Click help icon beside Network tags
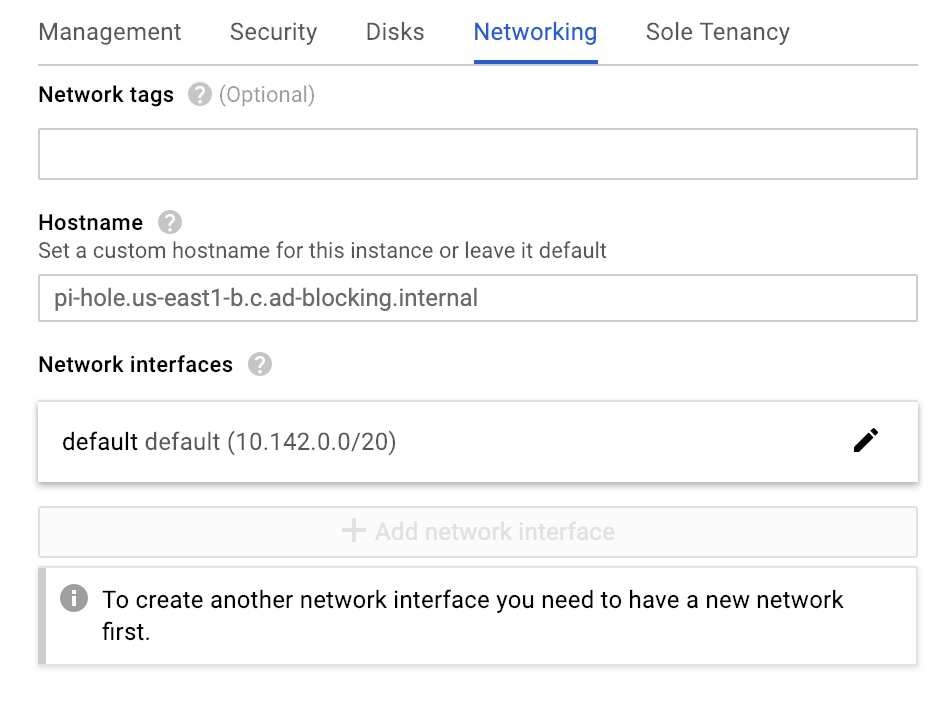952x716 pixels. (200, 95)
